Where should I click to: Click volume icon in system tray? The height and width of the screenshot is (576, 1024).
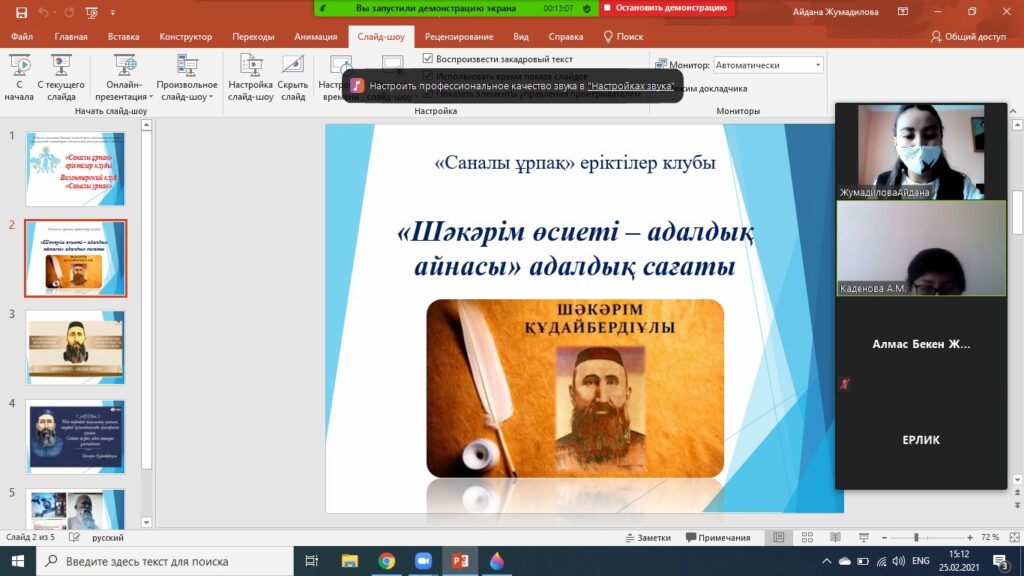899,561
